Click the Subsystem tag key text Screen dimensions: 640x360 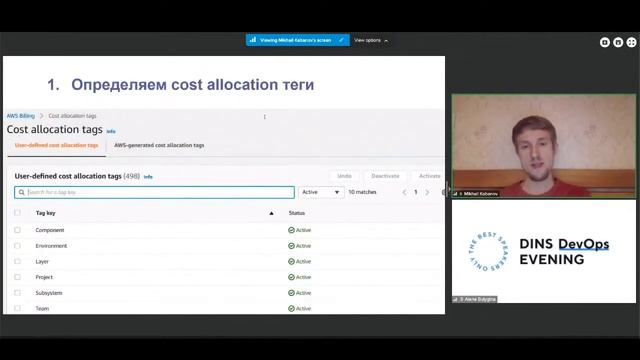[x=49, y=293]
